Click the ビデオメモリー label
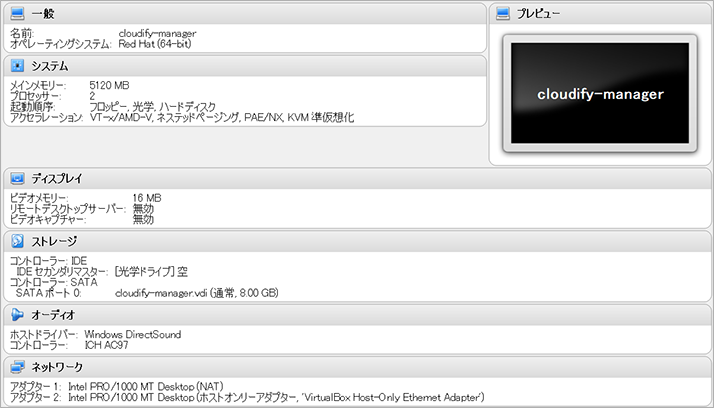 (39, 198)
